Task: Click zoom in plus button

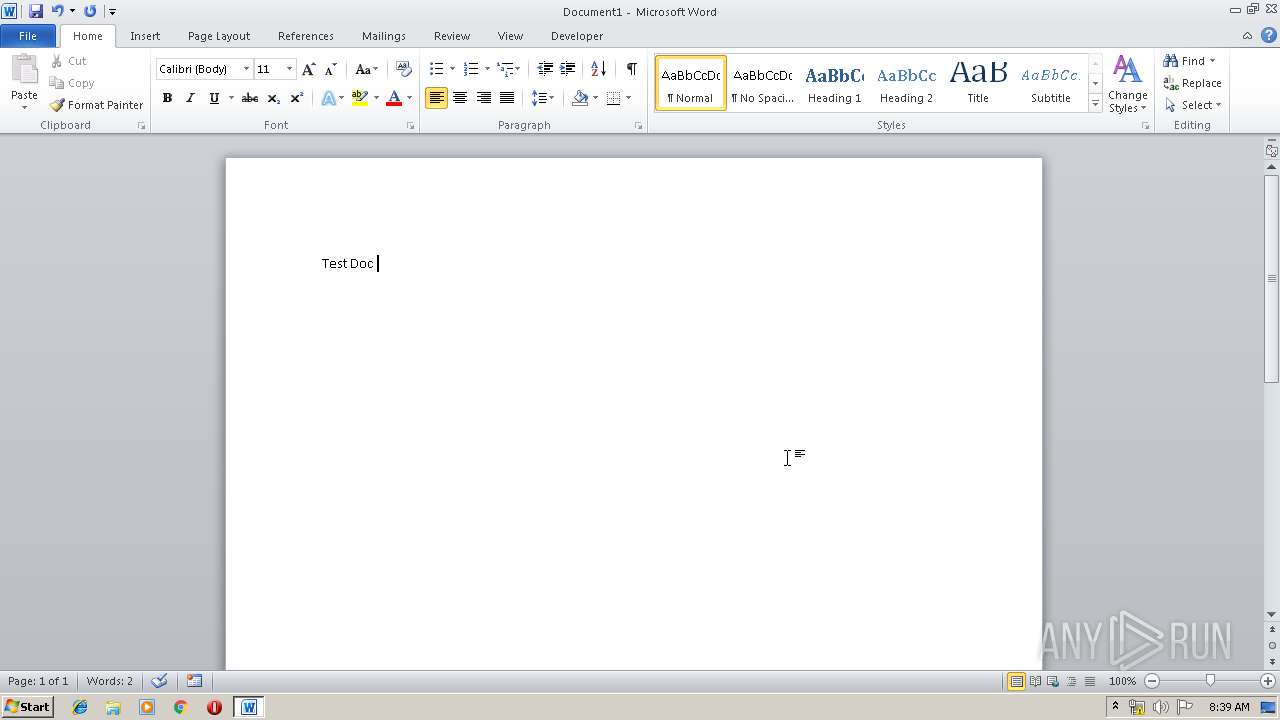Action: (1269, 681)
